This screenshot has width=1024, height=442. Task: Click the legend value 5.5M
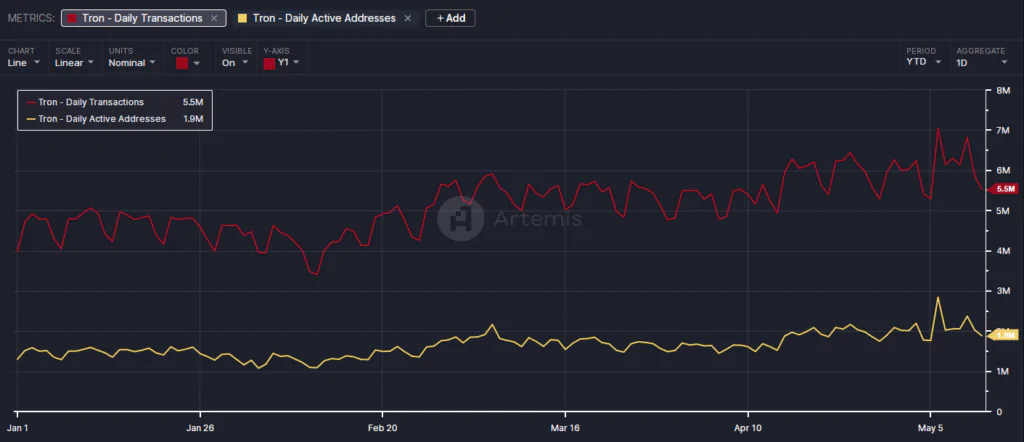(x=194, y=102)
